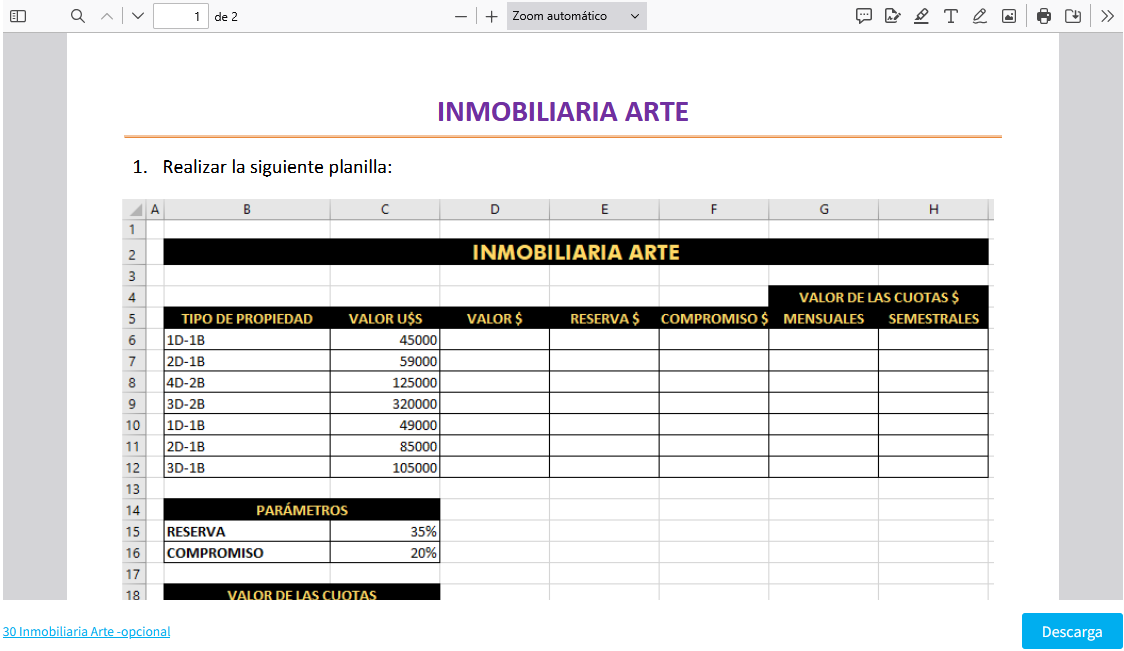
Task: Zoom out with the minus button
Action: (461, 16)
